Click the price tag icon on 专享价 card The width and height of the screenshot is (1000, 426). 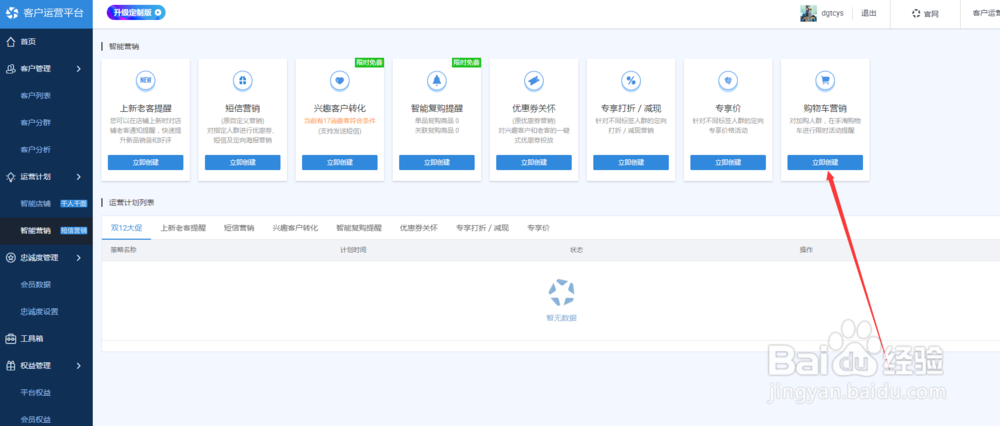point(728,80)
